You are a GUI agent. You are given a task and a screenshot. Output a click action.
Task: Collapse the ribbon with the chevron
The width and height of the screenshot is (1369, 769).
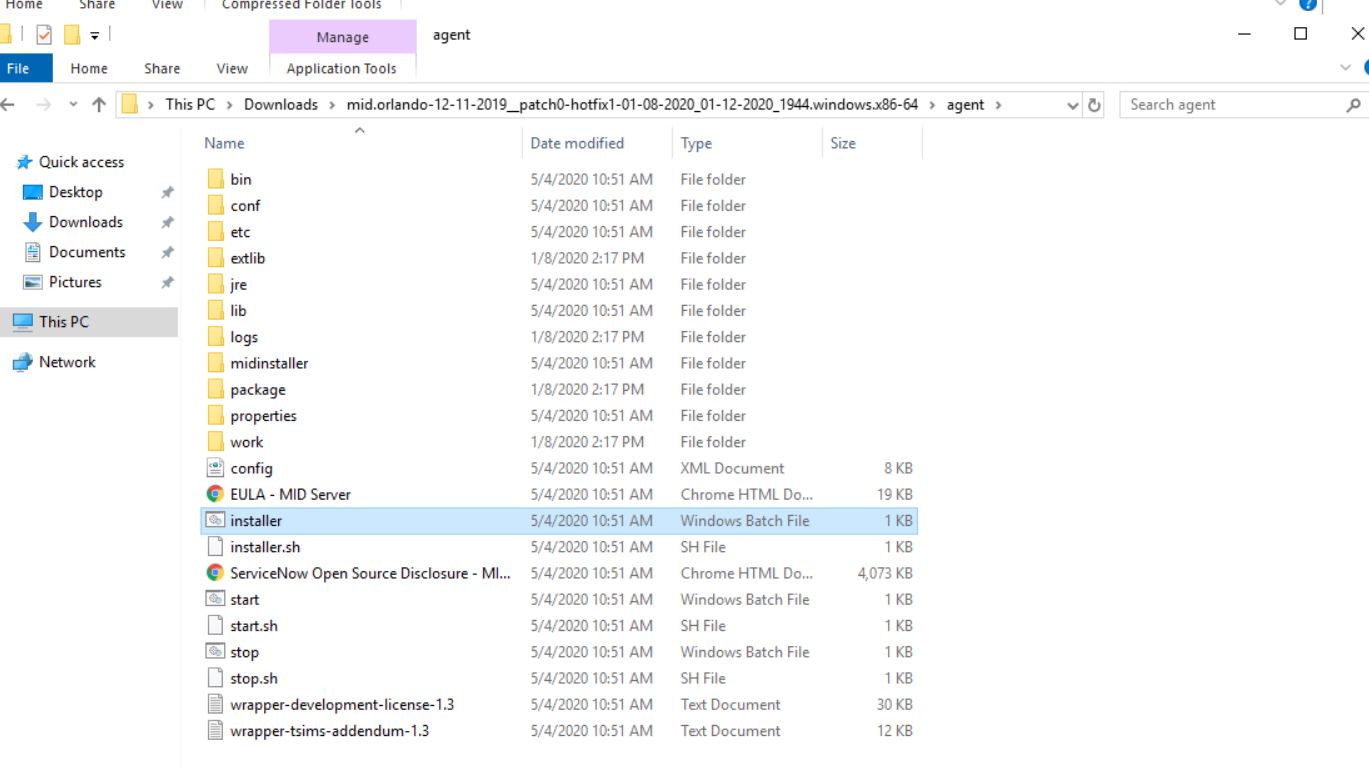tap(1345, 68)
